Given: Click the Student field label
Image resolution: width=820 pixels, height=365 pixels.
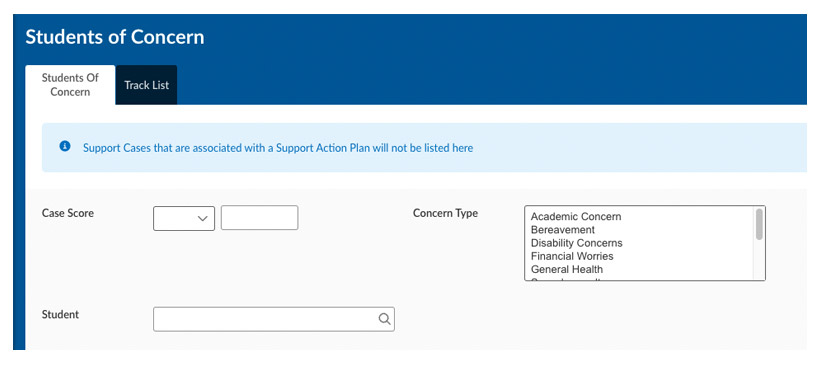Looking at the screenshot, I should point(60,314).
